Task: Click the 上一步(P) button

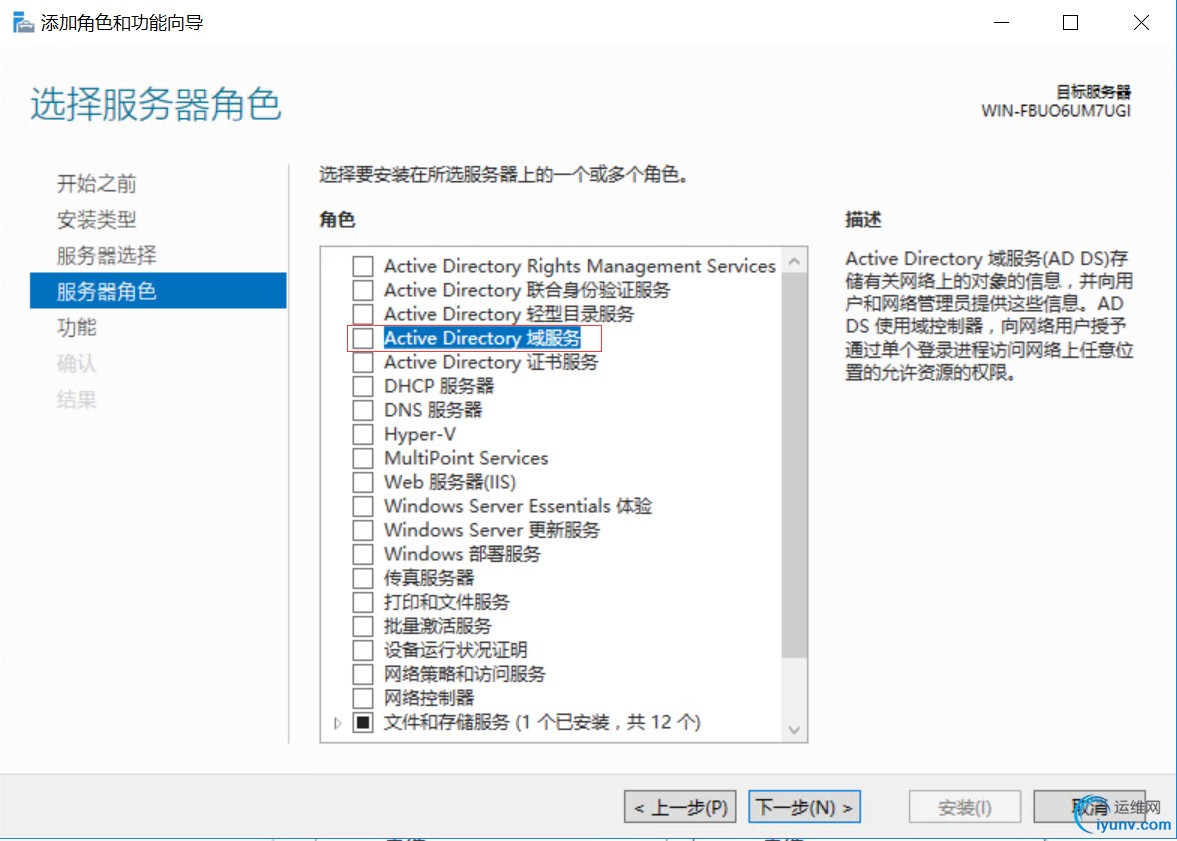Action: [x=680, y=807]
